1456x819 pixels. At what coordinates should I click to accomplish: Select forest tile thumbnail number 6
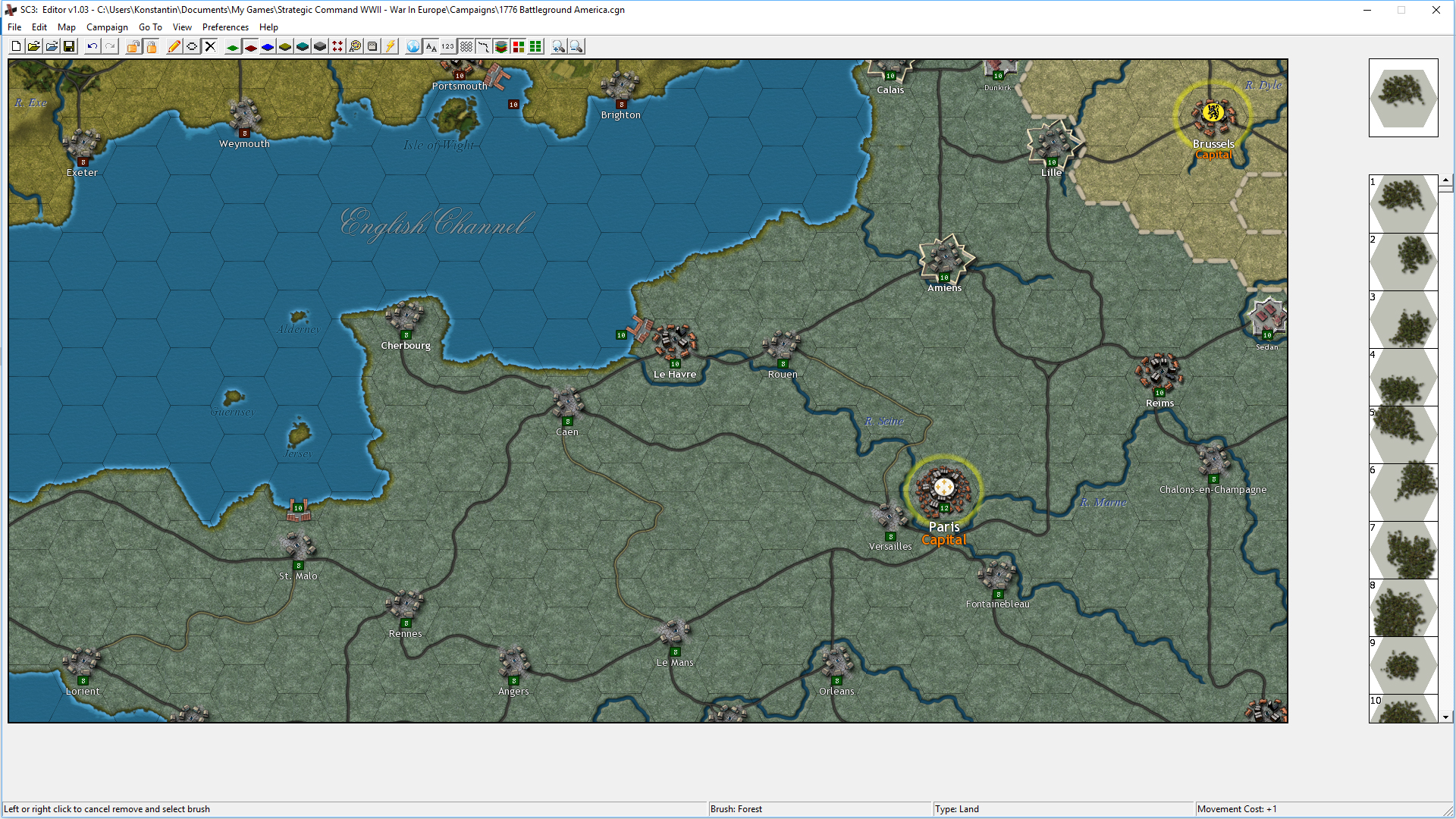click(x=1403, y=492)
